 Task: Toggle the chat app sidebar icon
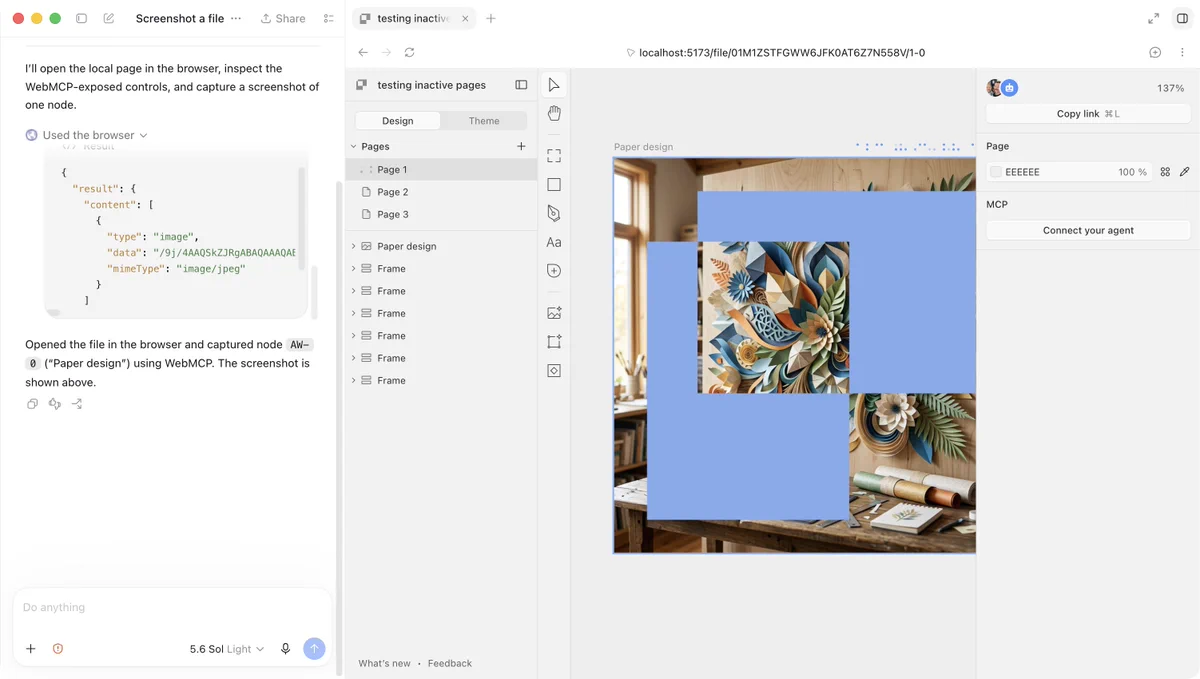point(82,18)
